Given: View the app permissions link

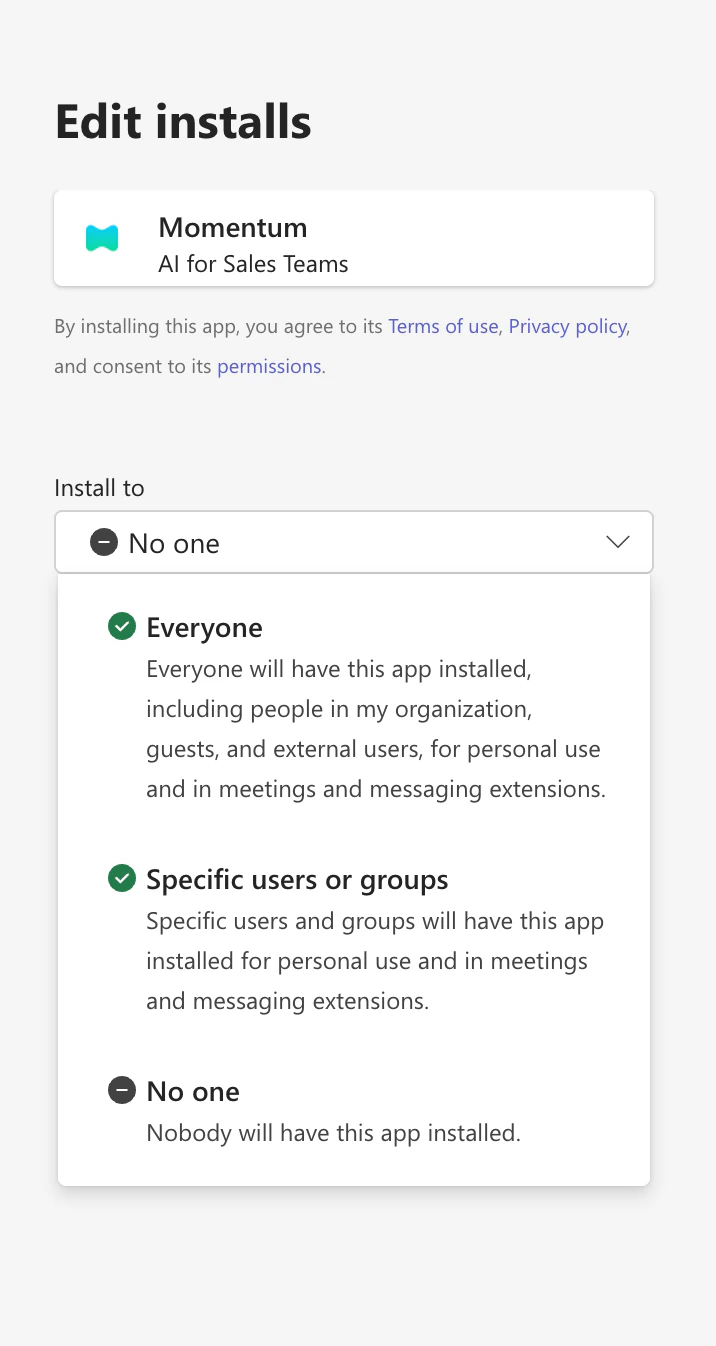Looking at the screenshot, I should 269,366.
